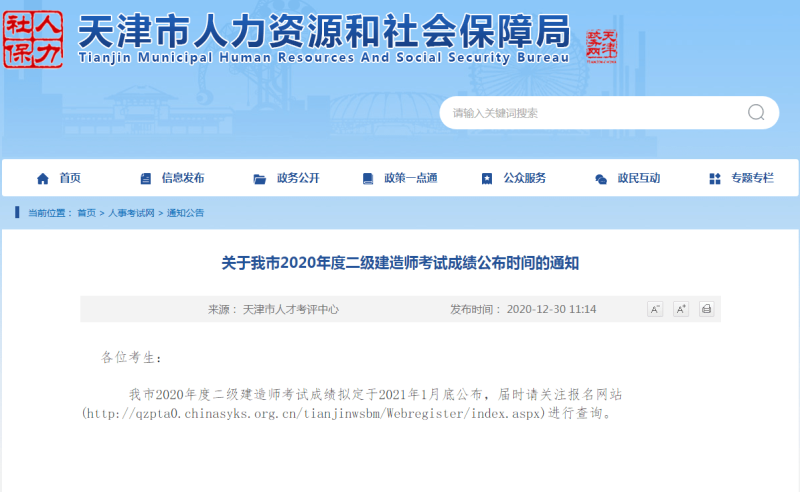Click the keyword search input box
Viewport: 800px width, 492px height.
pos(590,113)
